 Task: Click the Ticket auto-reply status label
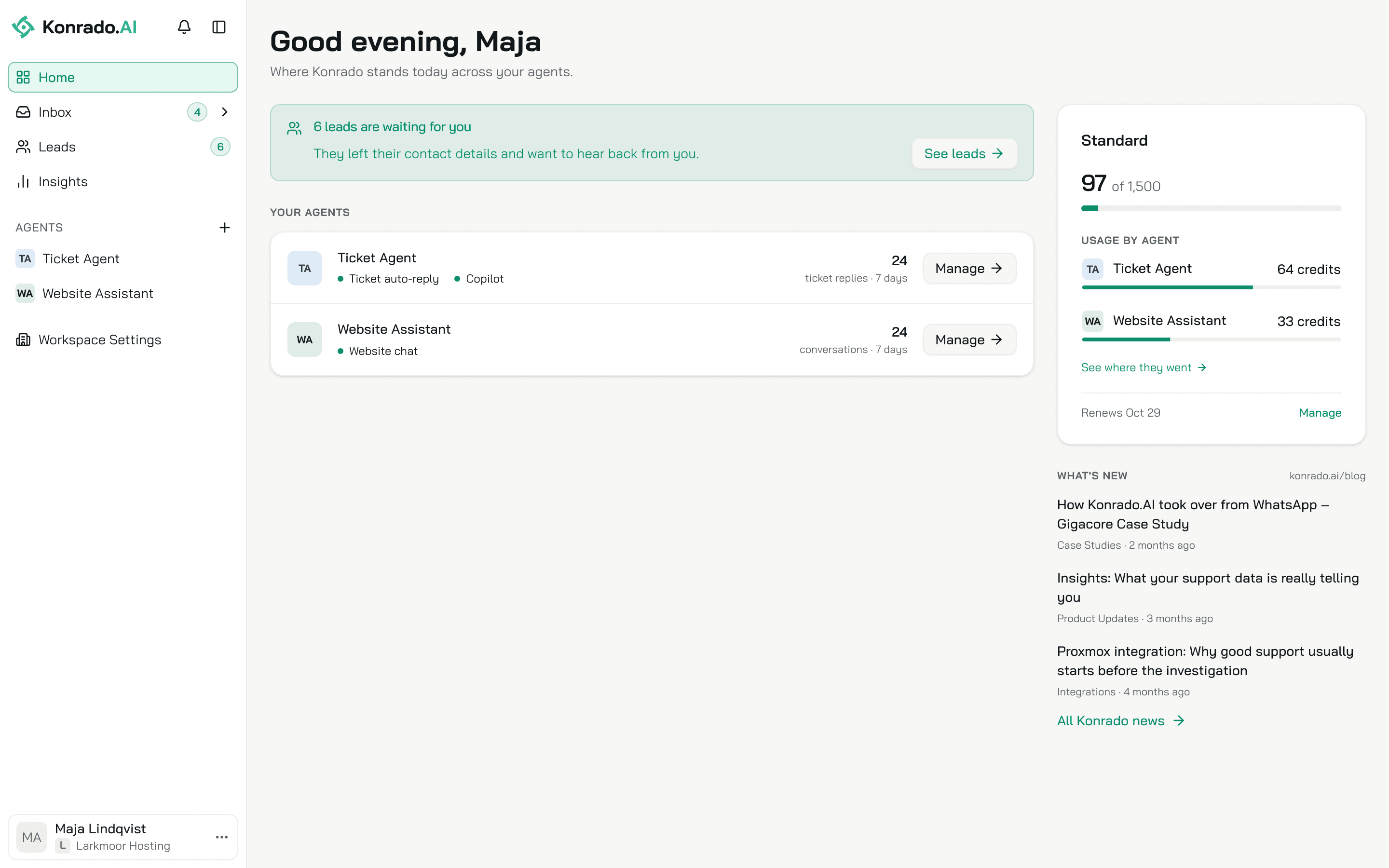[394, 279]
